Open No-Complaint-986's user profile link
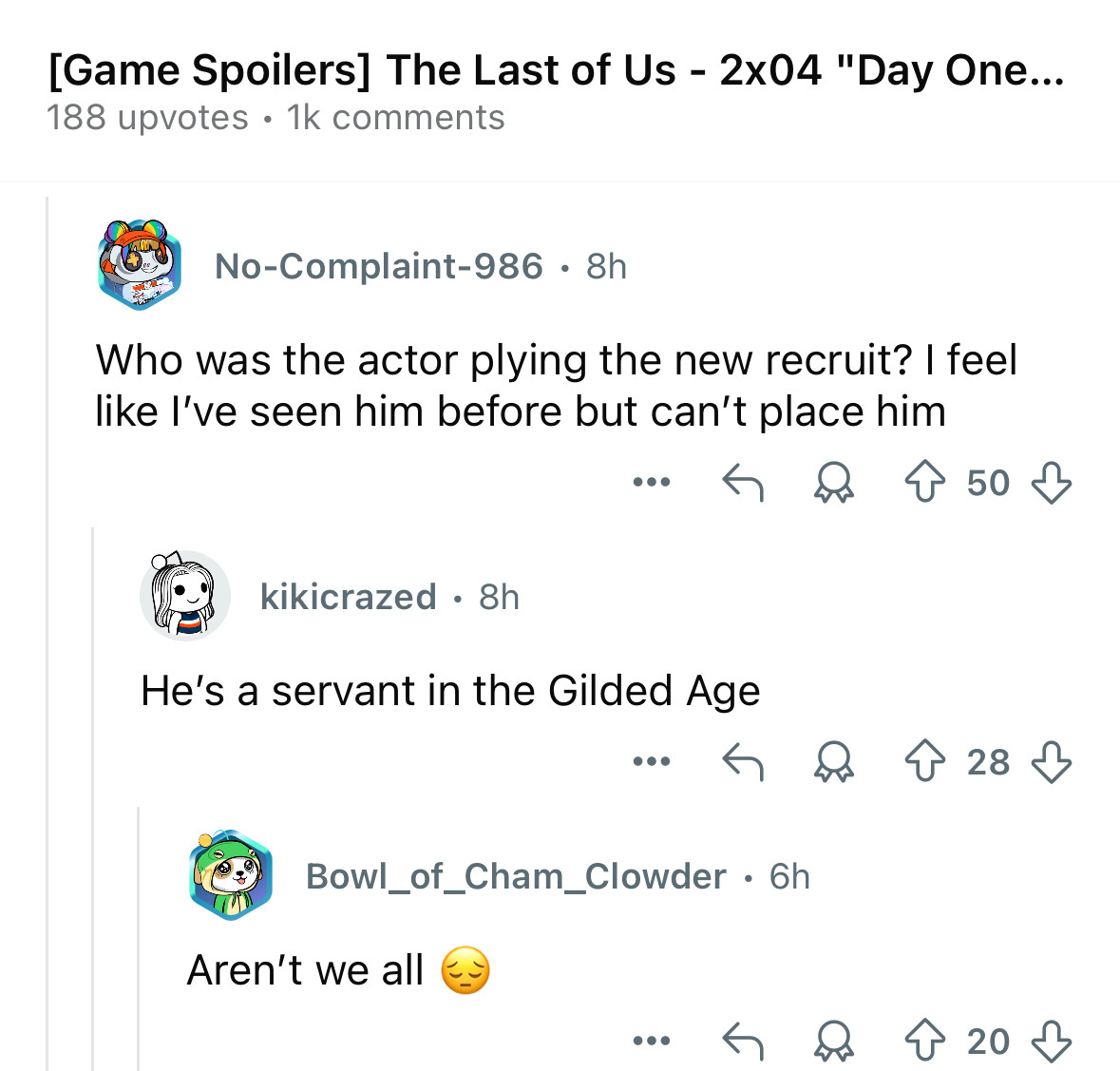The image size is (1120, 1071). pyautogui.click(x=379, y=266)
